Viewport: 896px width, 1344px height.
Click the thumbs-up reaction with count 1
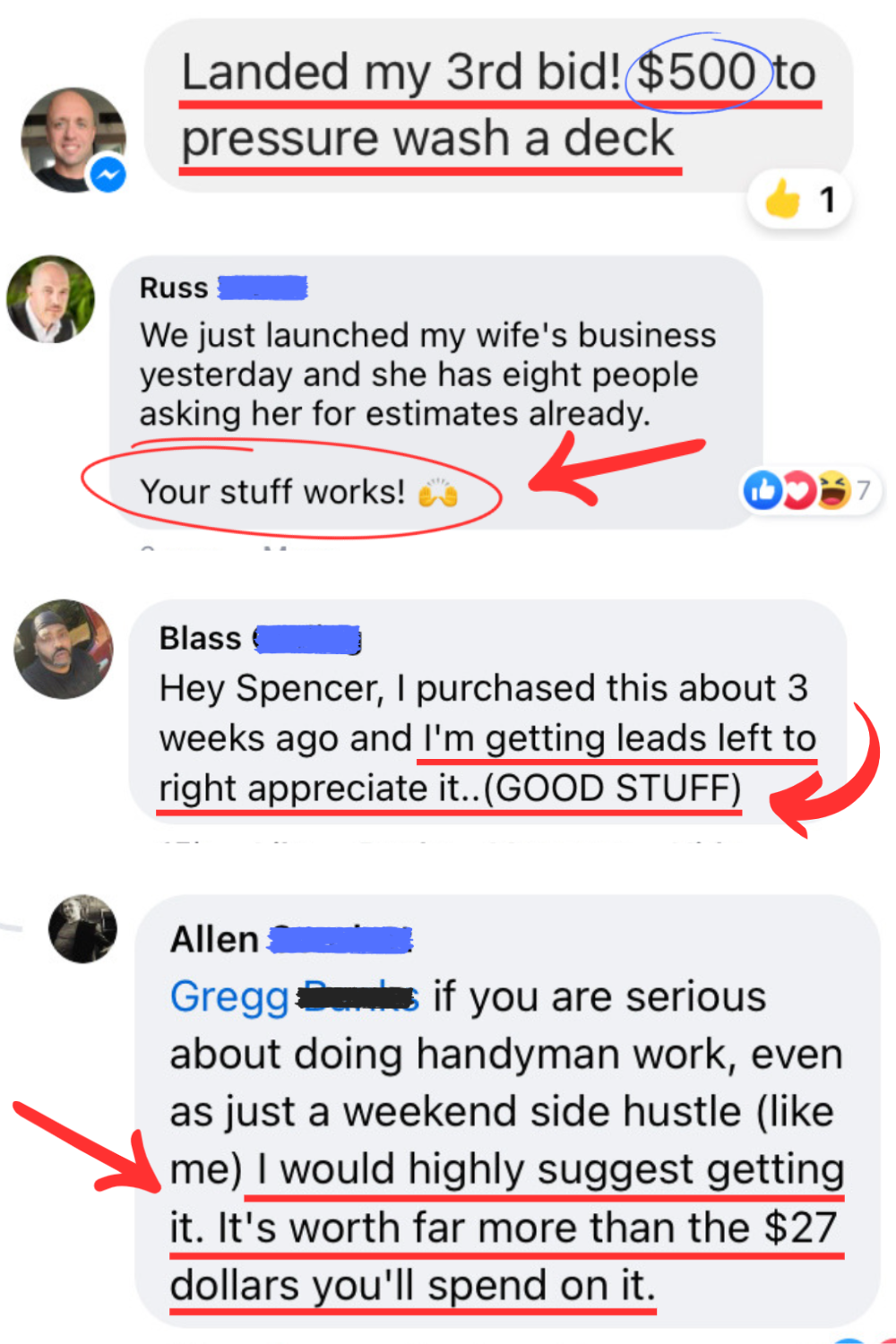point(799,199)
